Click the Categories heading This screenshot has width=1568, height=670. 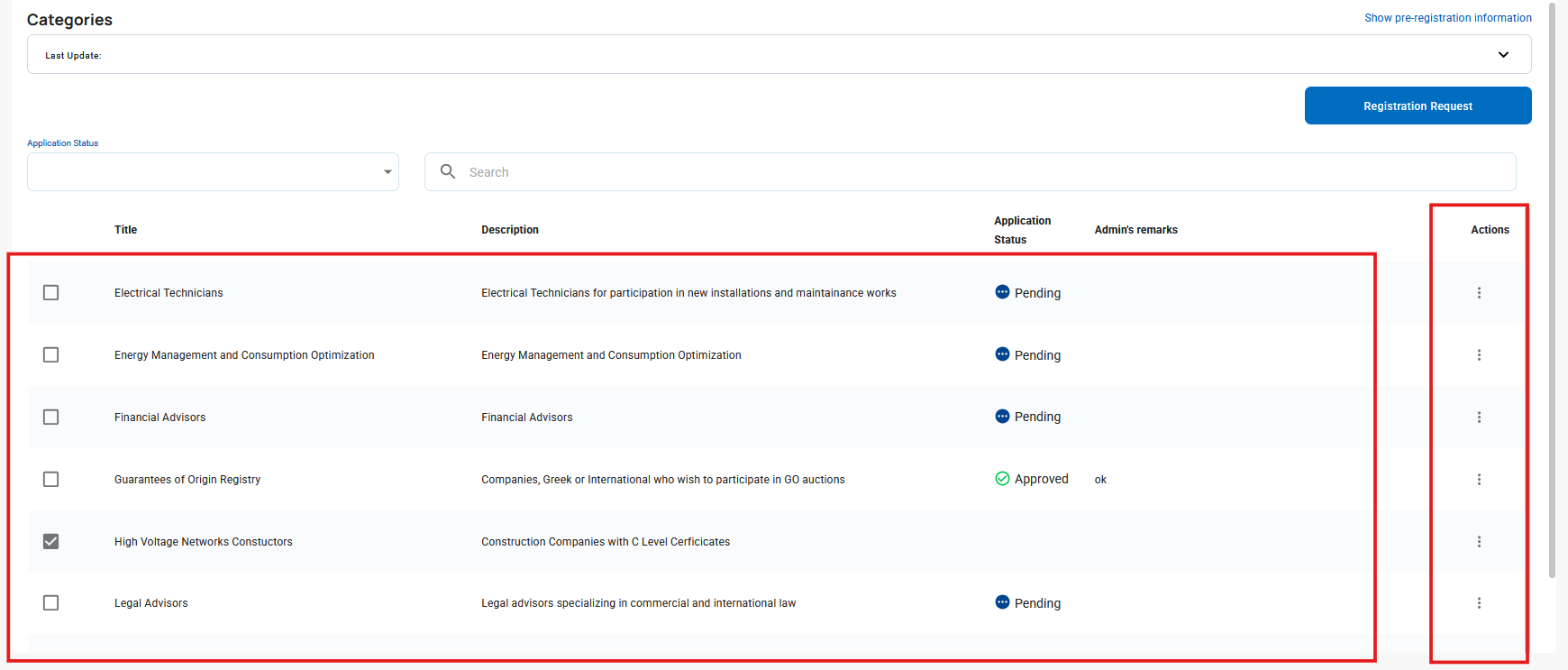click(69, 20)
